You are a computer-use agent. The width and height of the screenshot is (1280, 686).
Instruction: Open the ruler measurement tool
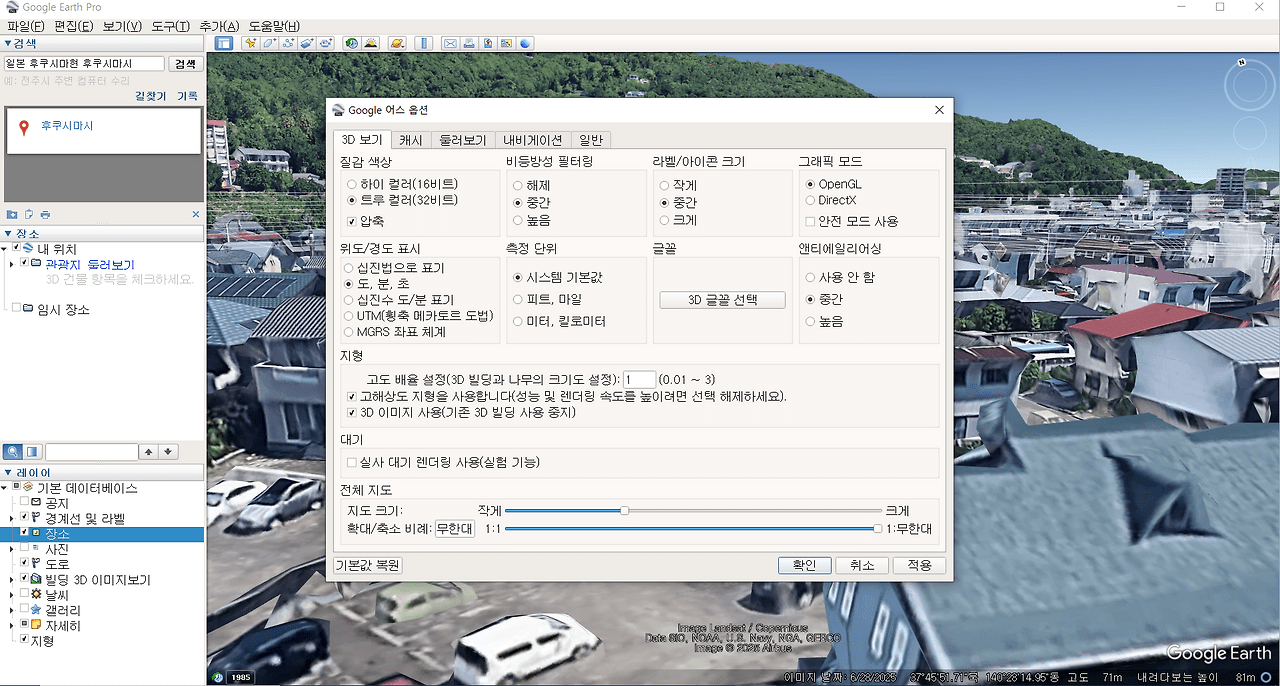424,42
